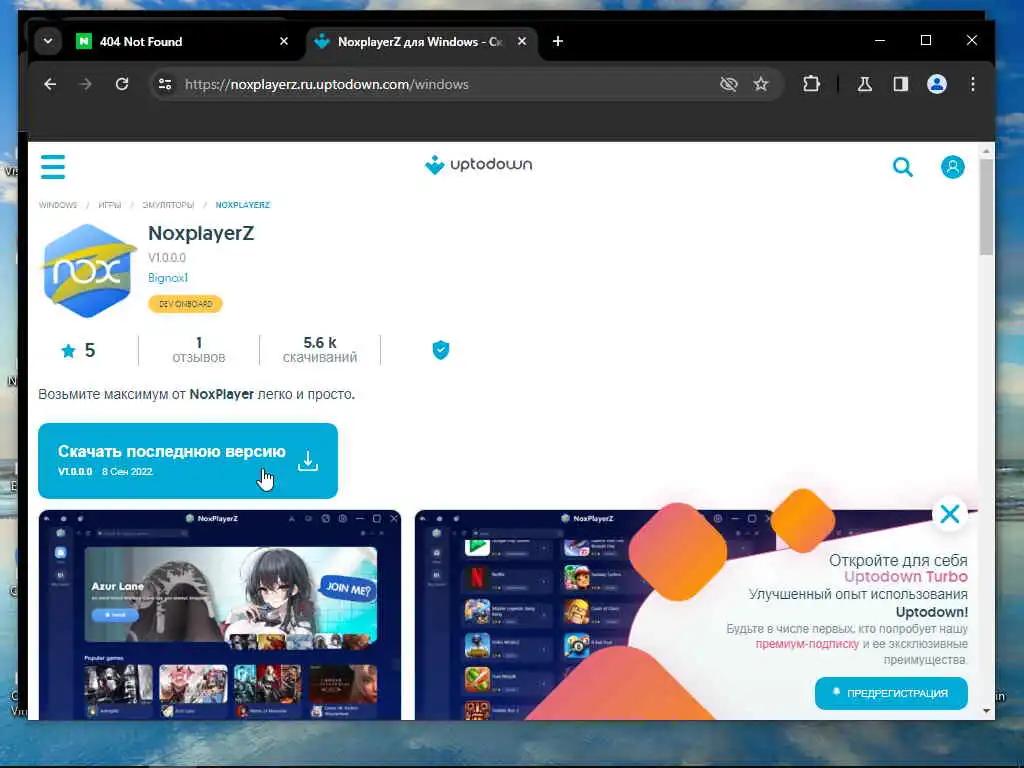Go forward to the next page
1024x768 pixels.
coord(86,84)
